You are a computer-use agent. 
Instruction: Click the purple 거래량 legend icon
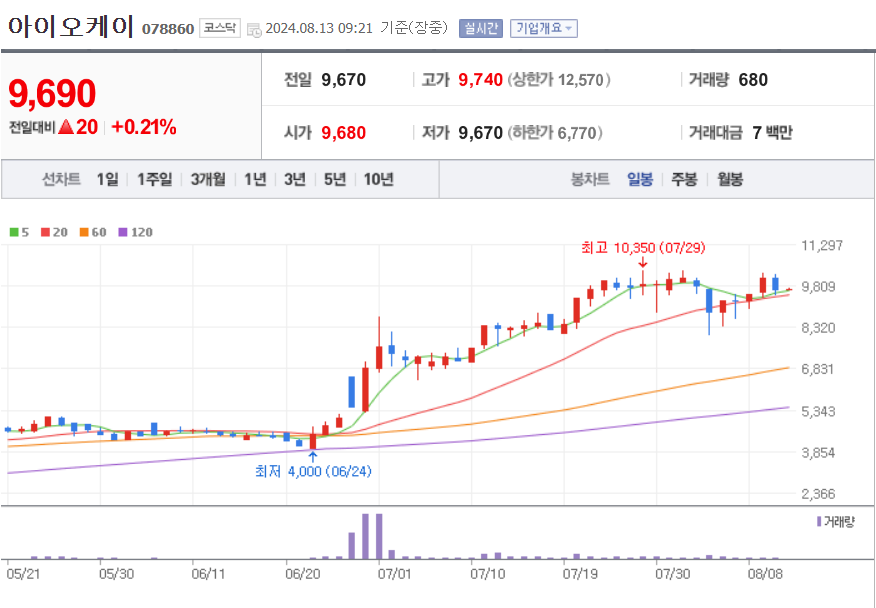[819, 522]
